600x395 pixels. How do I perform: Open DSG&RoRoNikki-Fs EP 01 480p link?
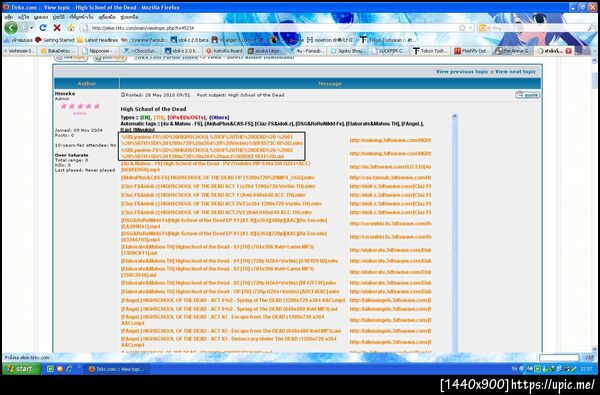[x=224, y=224]
